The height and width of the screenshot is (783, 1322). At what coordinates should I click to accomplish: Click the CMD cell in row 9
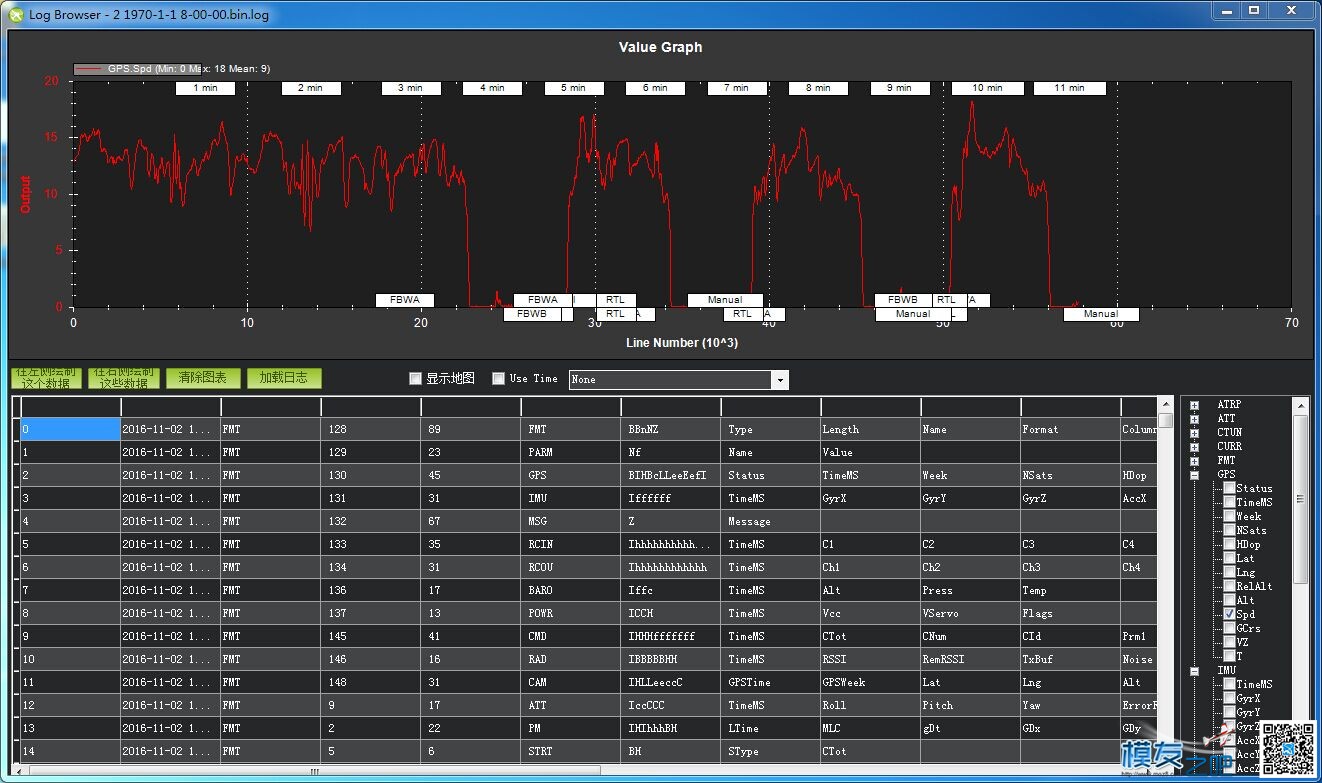570,636
